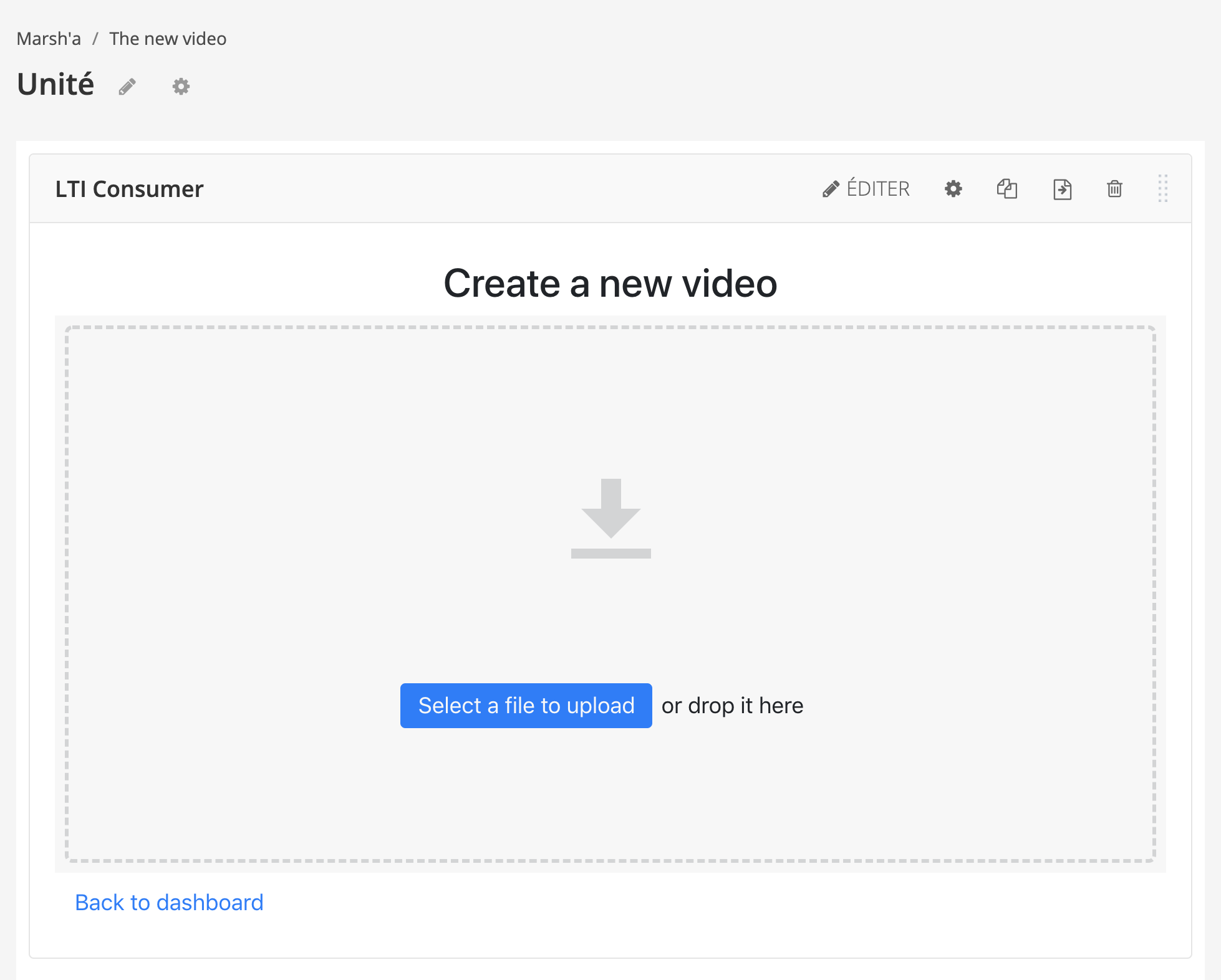Image resolution: width=1221 pixels, height=980 pixels.
Task: Click the pencil icon inside ÉDITER
Action: (x=831, y=188)
